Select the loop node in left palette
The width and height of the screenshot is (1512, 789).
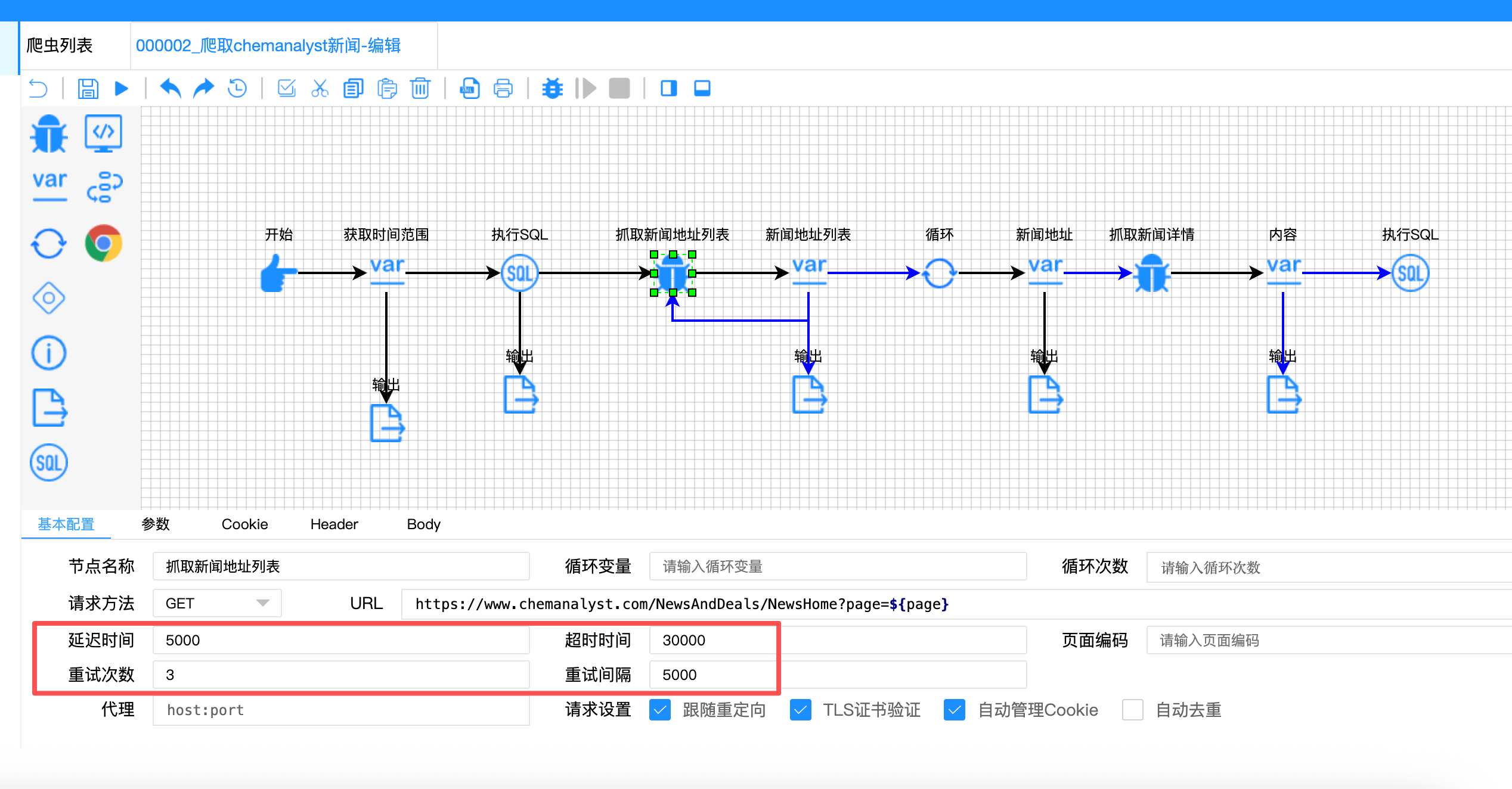pos(49,243)
